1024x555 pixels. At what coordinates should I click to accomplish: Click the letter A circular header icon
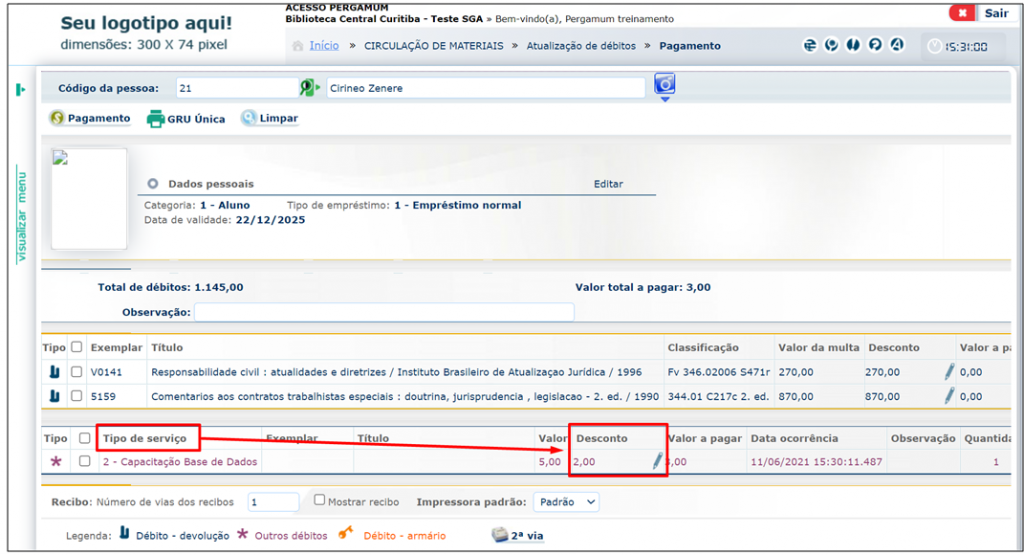897,45
